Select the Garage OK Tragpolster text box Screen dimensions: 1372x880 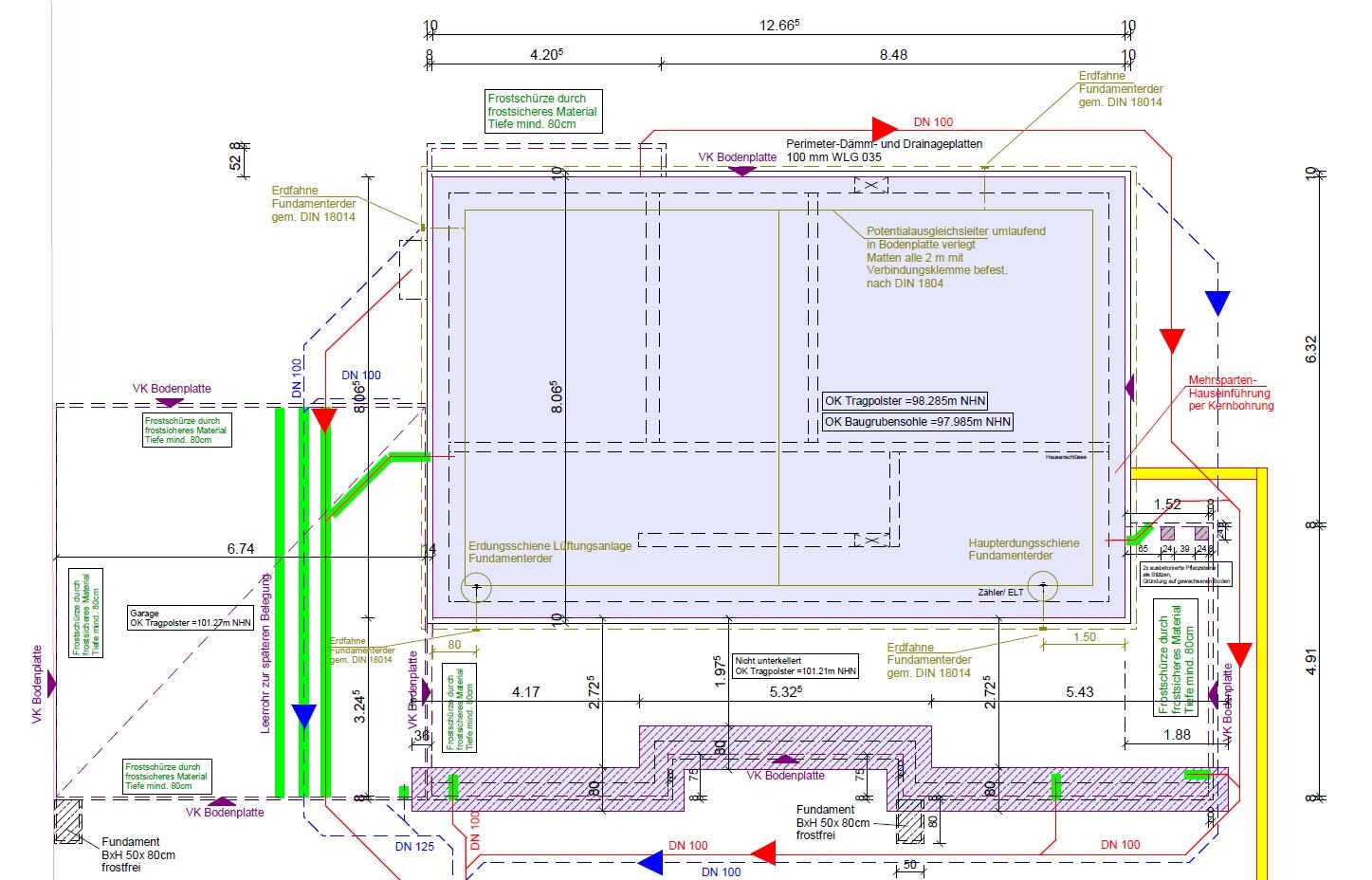point(191,618)
